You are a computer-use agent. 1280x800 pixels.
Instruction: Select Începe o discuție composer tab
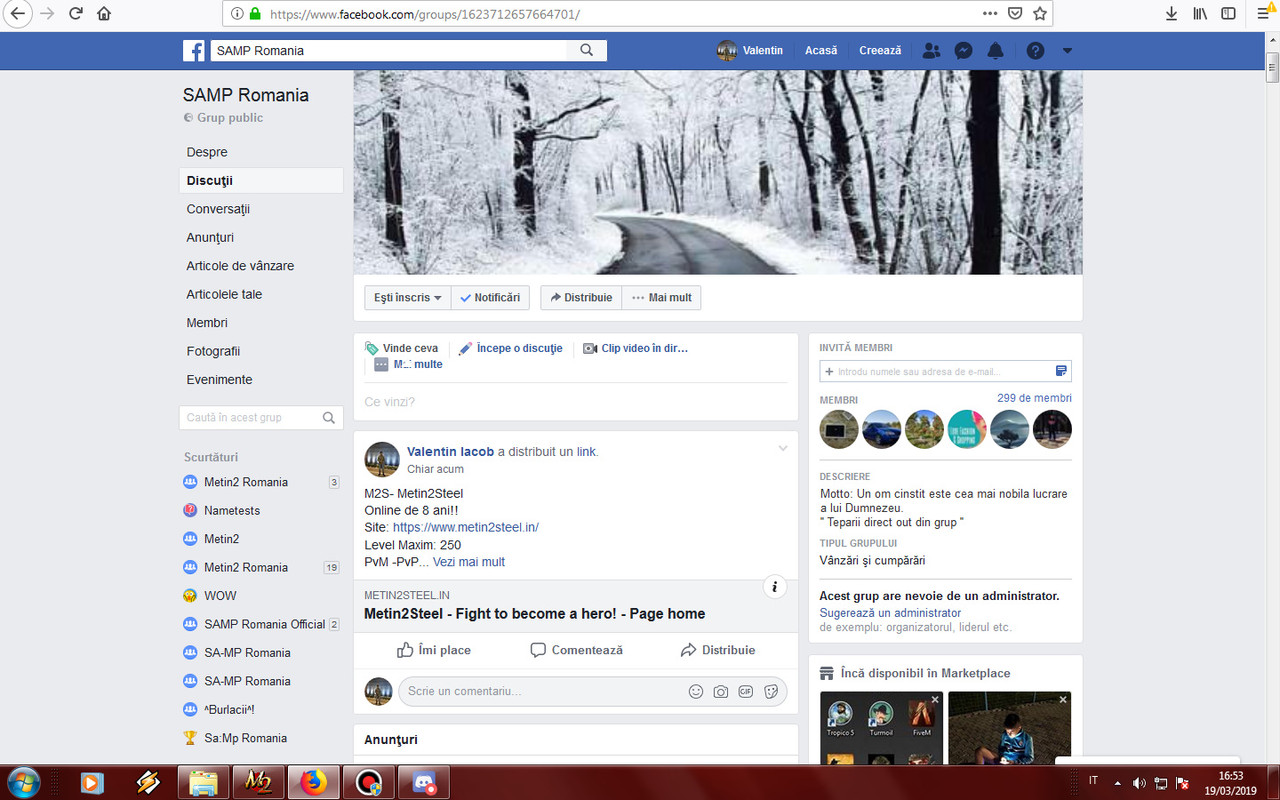pos(510,348)
